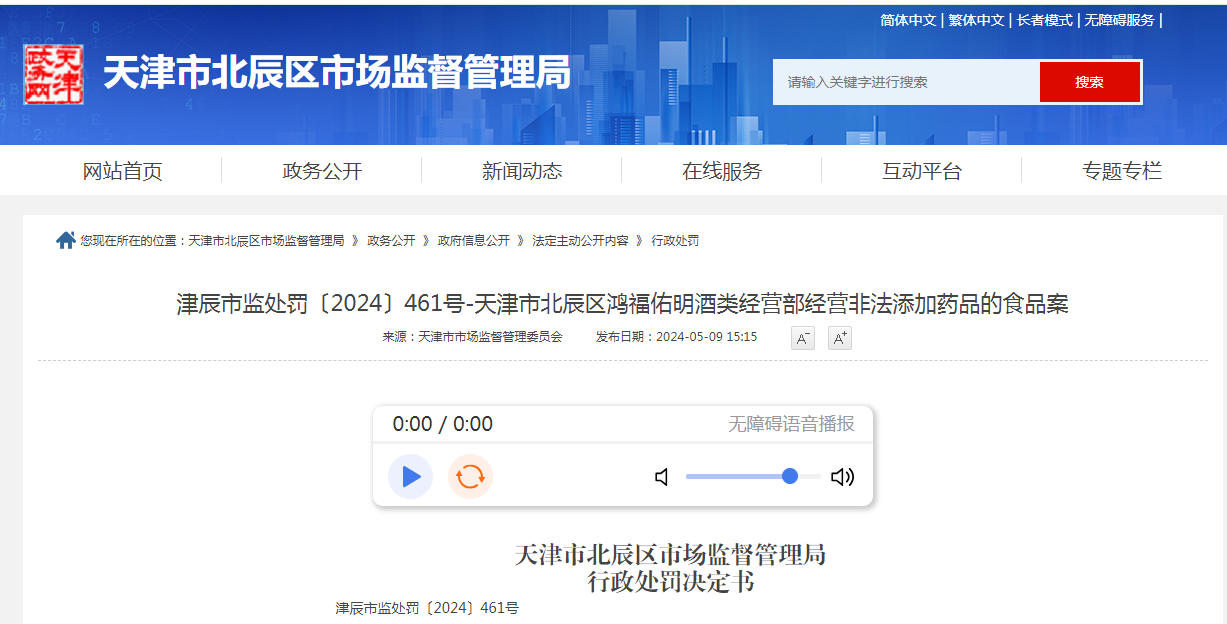Screen dimensions: 1227x624
Task: Click the publish date 2024-05-09 15:15
Action: (706, 337)
